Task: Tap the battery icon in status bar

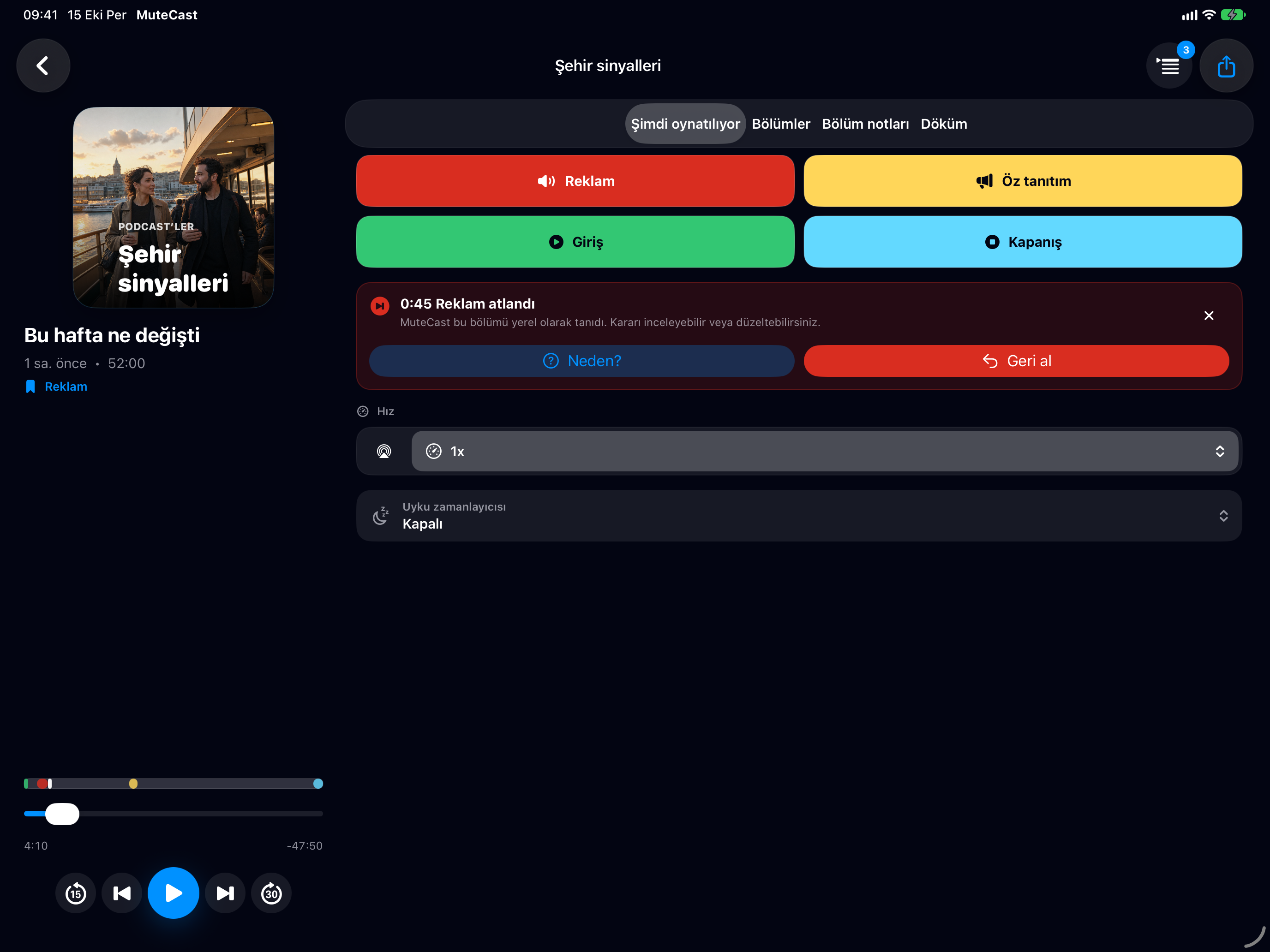Action: click(1233, 15)
